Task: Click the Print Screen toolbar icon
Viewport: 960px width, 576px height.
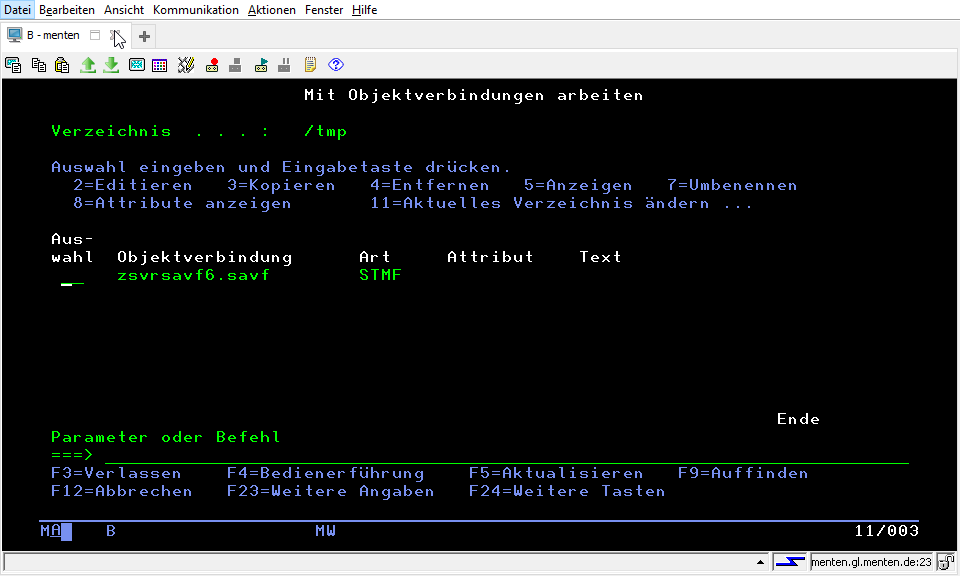Action: [14, 65]
